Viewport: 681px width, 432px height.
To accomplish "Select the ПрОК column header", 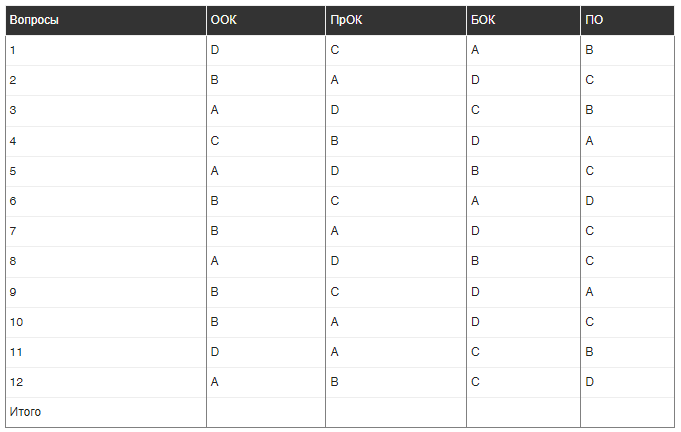I will click(x=344, y=20).
